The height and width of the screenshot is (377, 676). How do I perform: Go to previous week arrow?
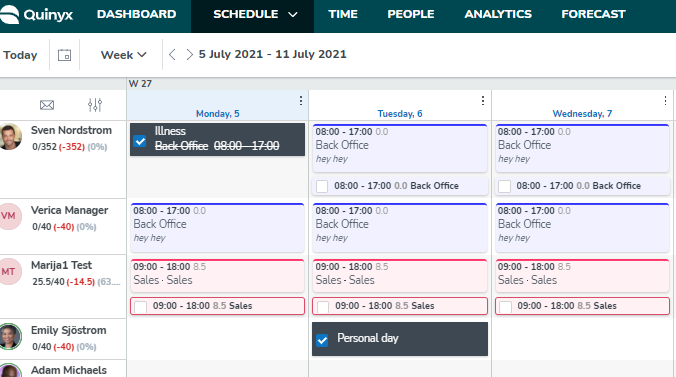(x=172, y=55)
